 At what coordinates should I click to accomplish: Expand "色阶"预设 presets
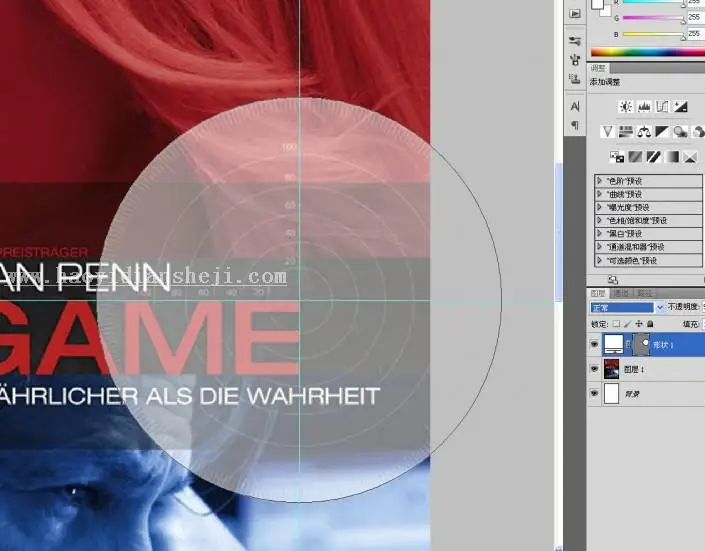click(x=599, y=181)
